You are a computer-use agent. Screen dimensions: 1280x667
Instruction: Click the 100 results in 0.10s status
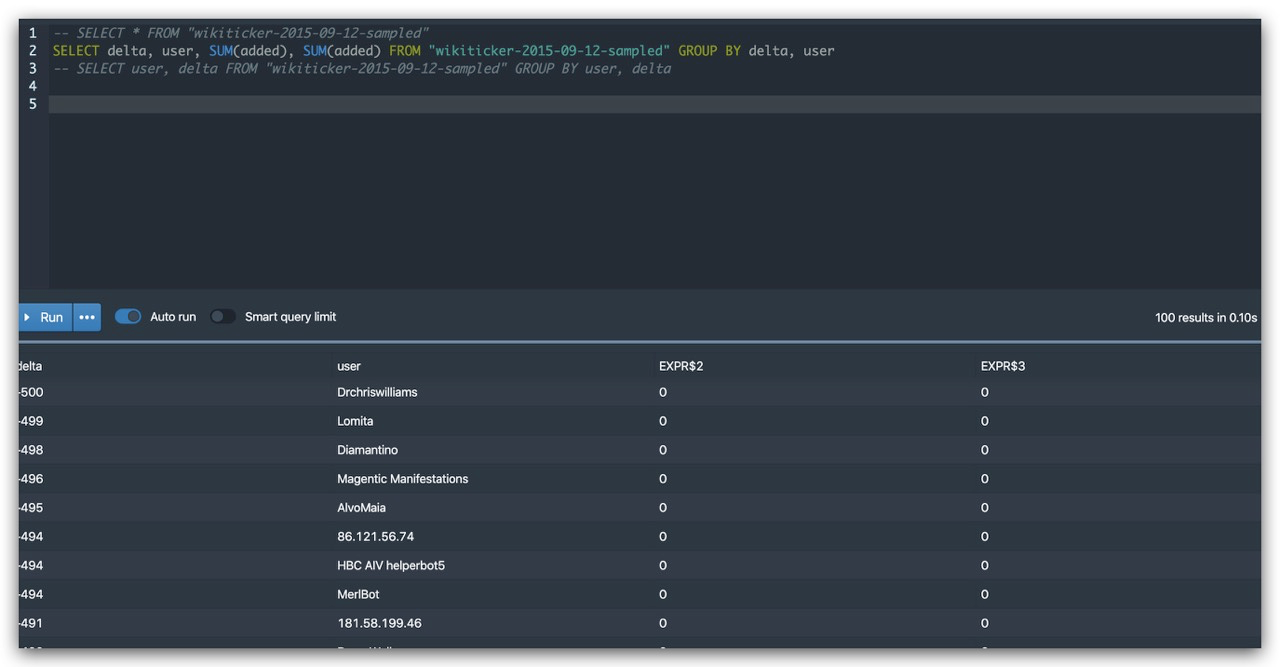point(1205,318)
